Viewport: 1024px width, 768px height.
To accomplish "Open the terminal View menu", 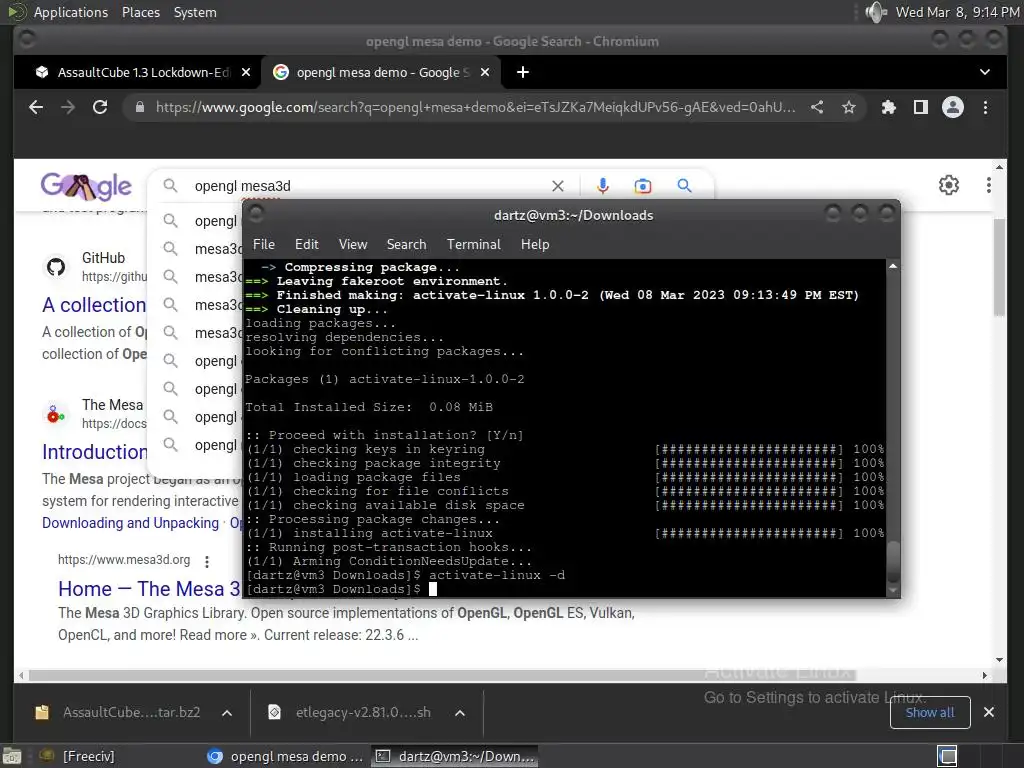I will [x=353, y=244].
